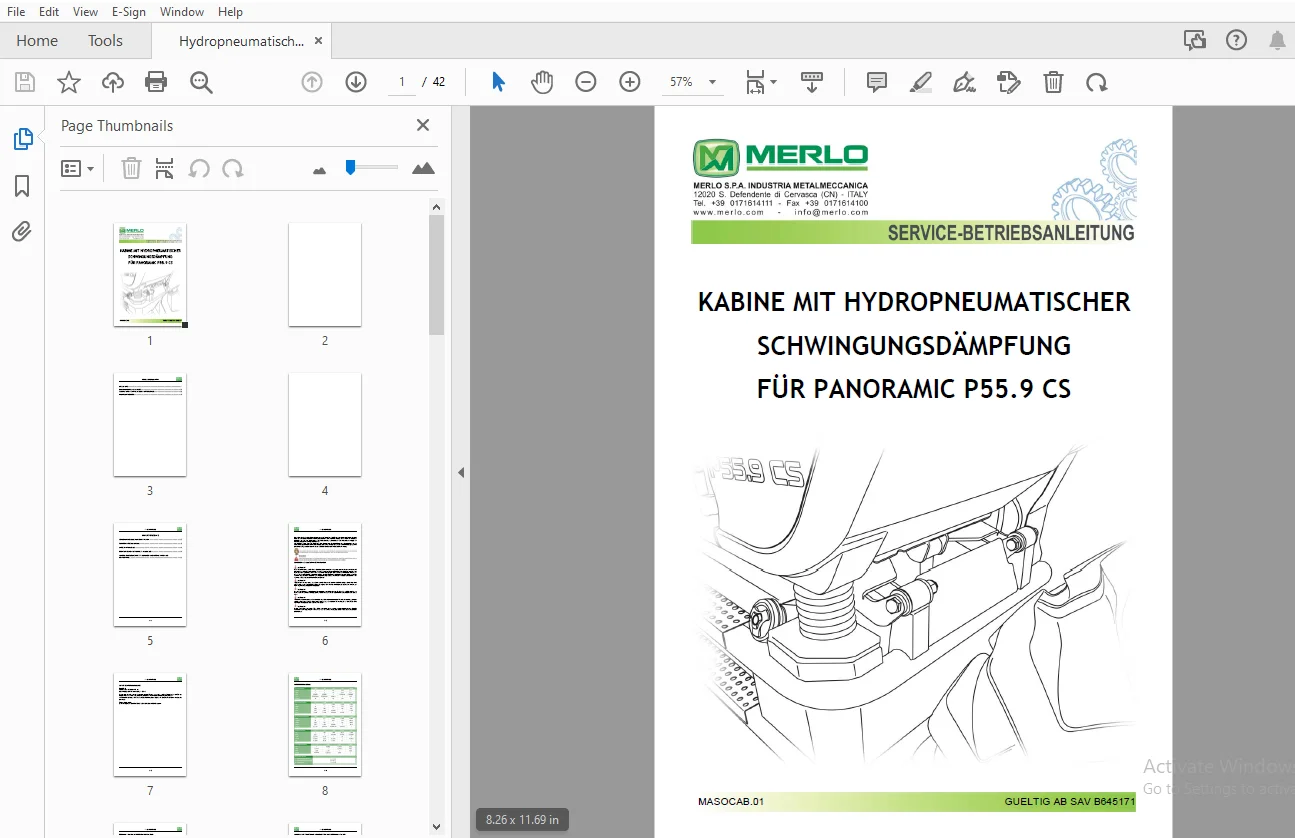
Task: Delete page with toolbar trash icon
Action: [x=1053, y=82]
